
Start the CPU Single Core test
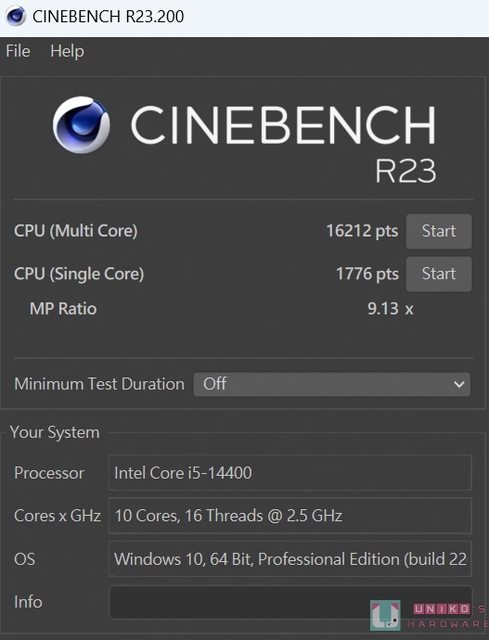coord(439,274)
